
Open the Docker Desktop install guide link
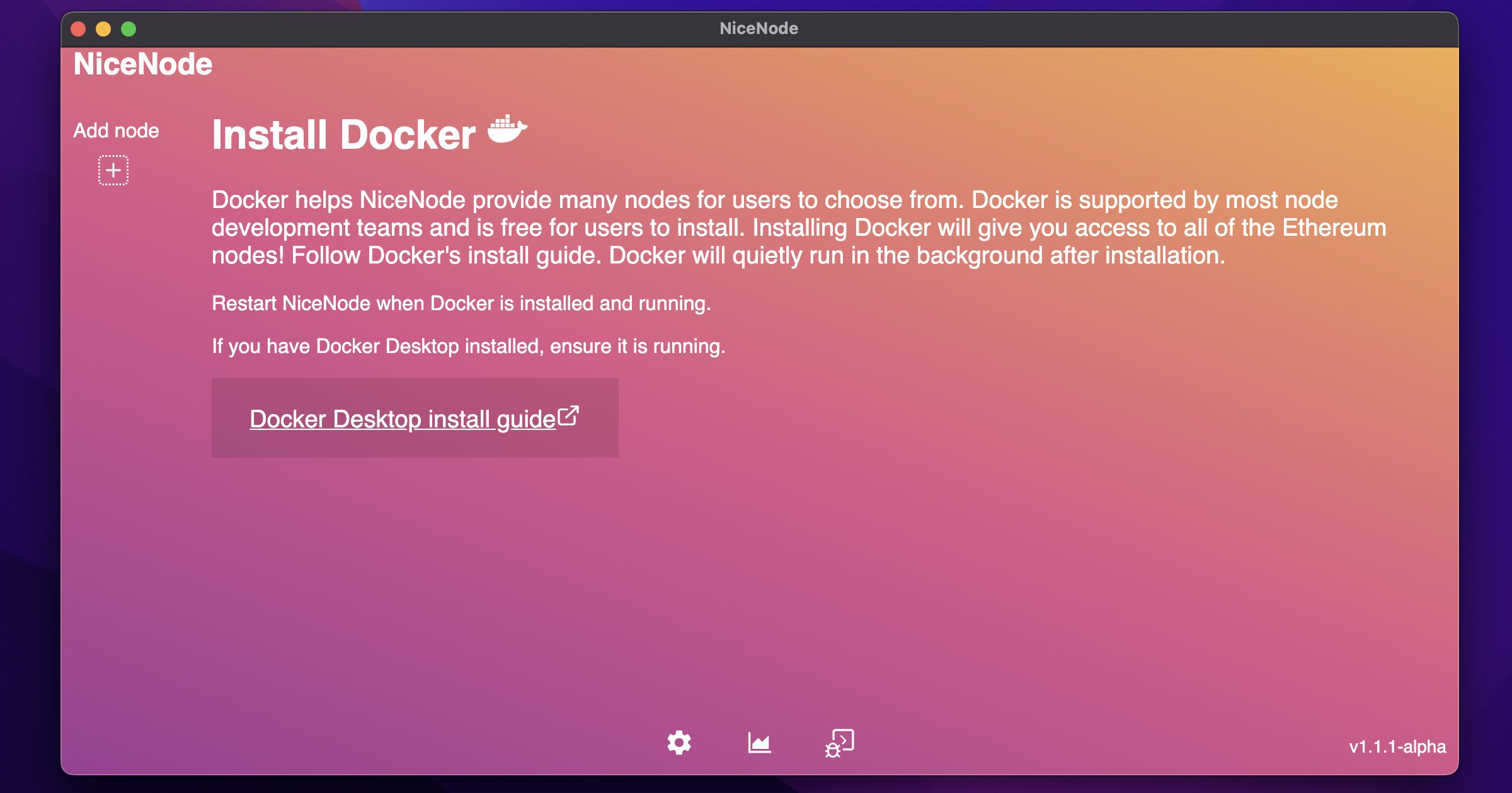[401, 417]
